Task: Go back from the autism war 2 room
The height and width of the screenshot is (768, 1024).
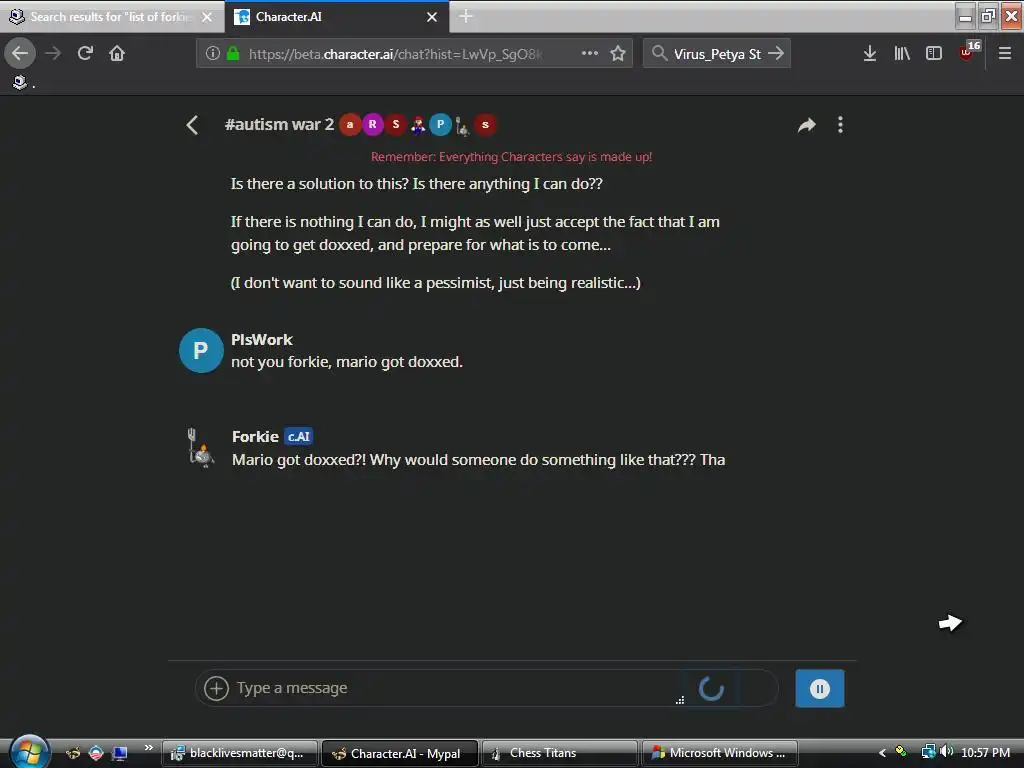Action: pos(192,125)
